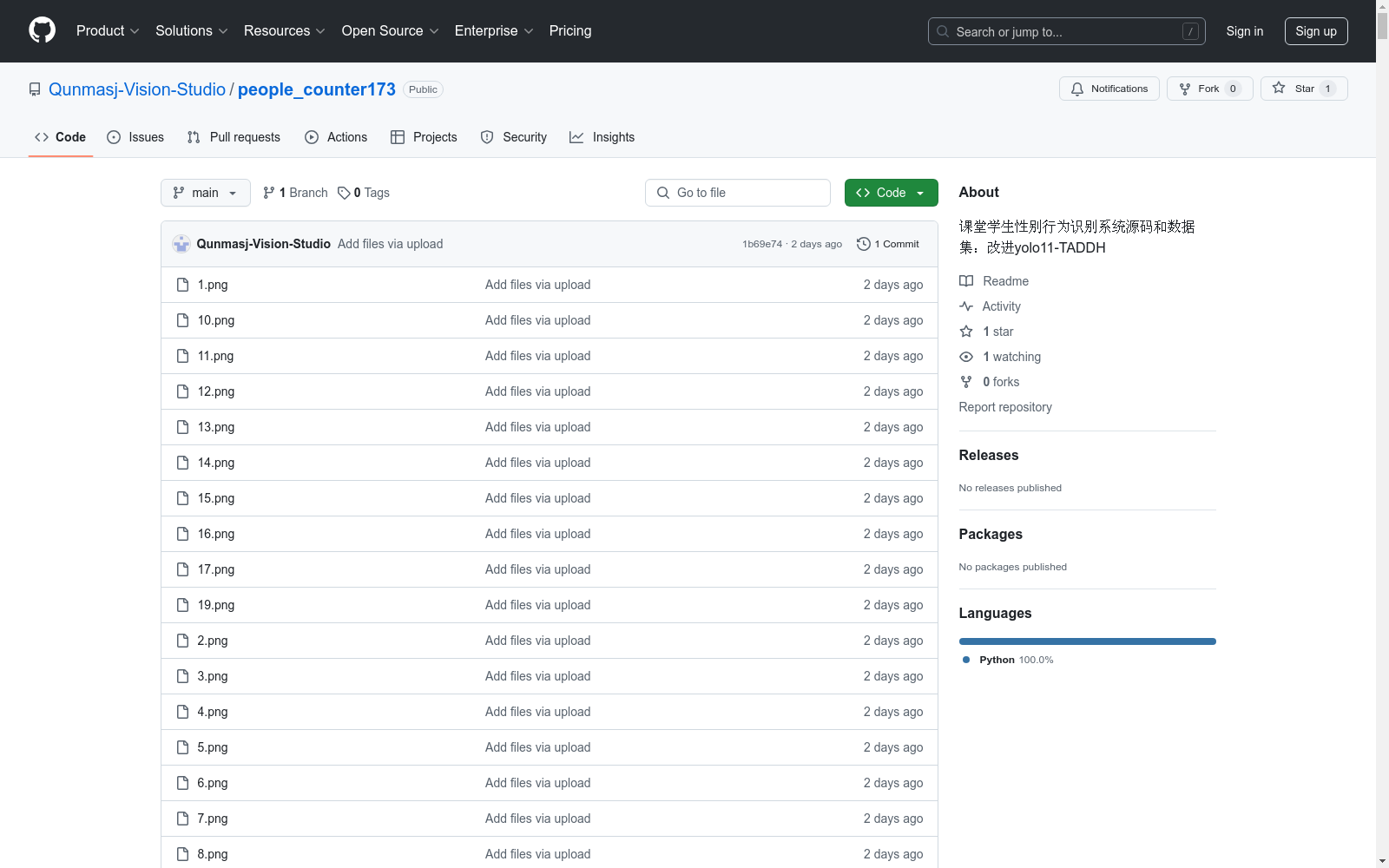Viewport: 1389px width, 868px height.
Task: Open the Packages heading link
Action: point(991,534)
